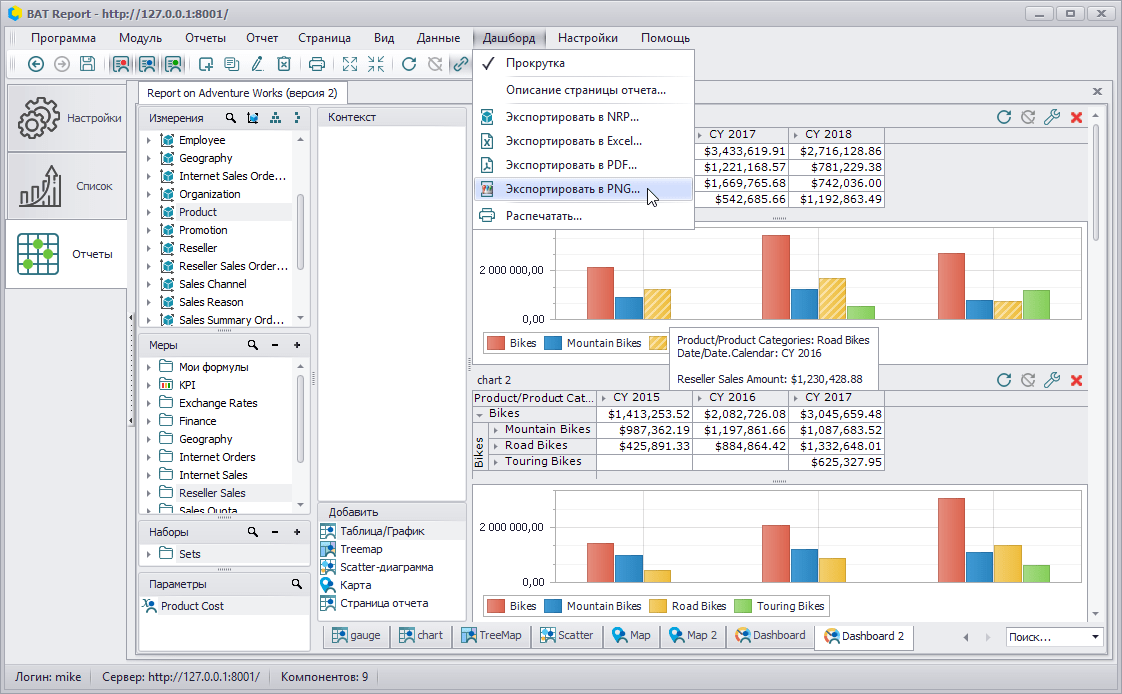Switch to the gauge bottom tab
This screenshot has width=1122, height=694.
356,635
